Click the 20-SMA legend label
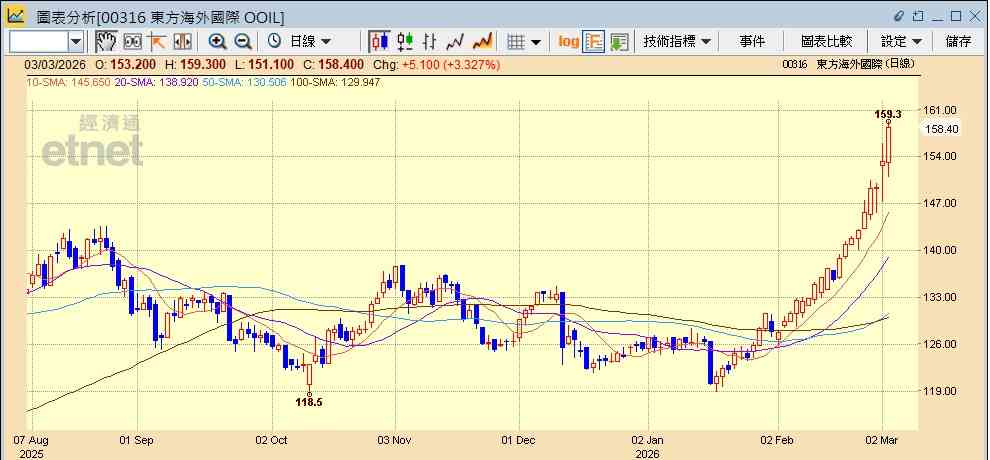Viewport: 990px width, 460px height. pos(155,82)
